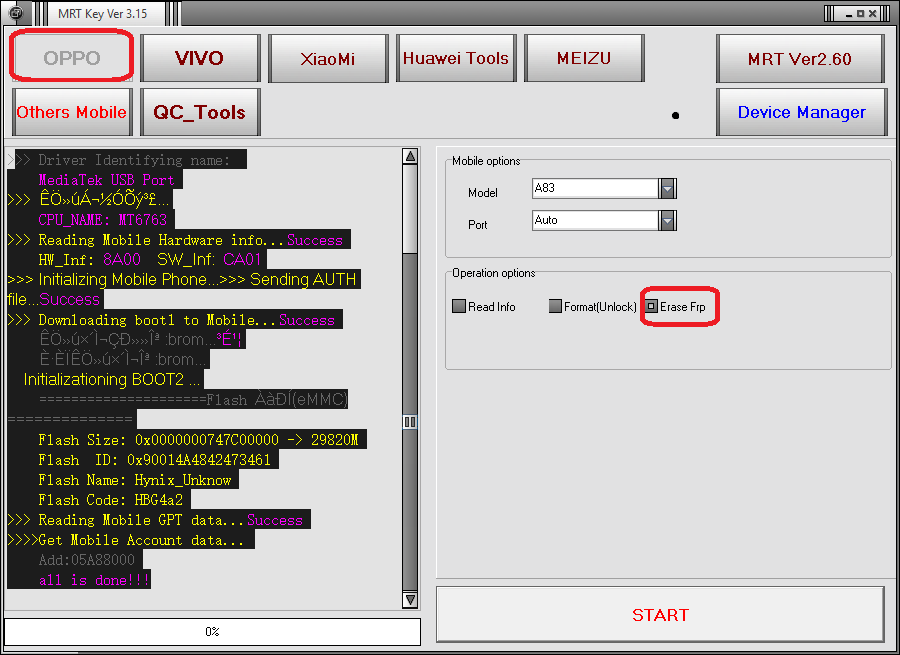Click the MRT Key app icon in title bar
This screenshot has height=655, width=900.
point(16,12)
